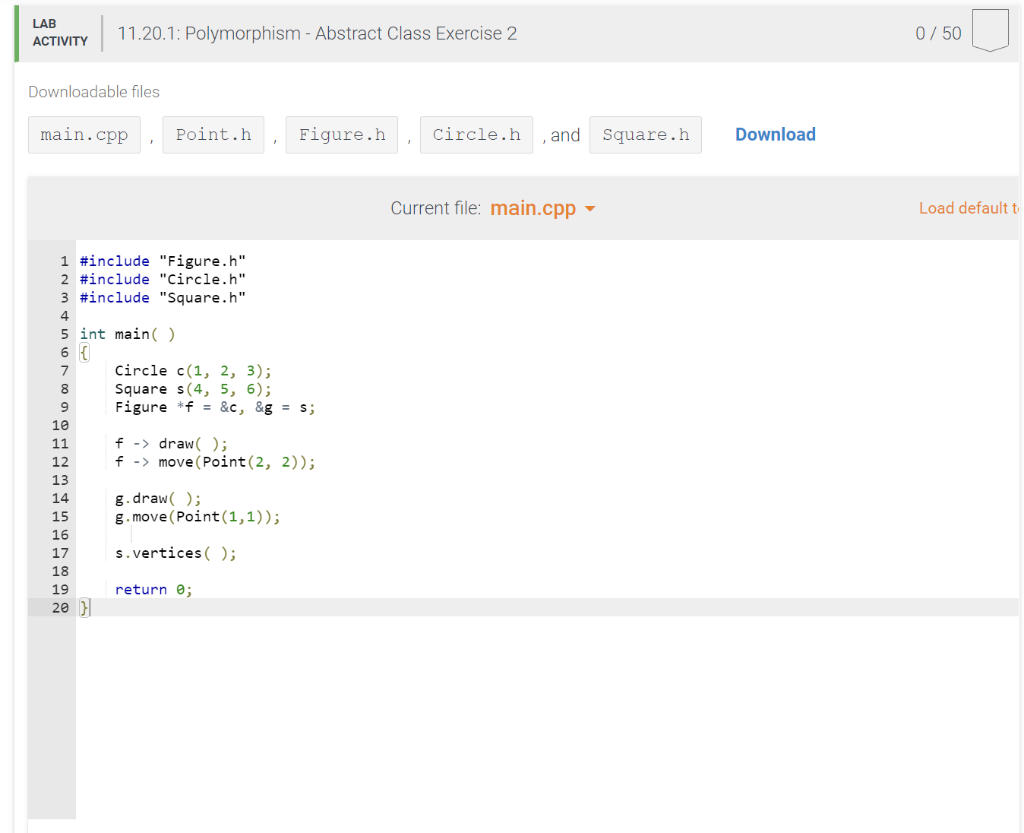
Task: Open the main.cpp file chip
Action: coord(84,134)
